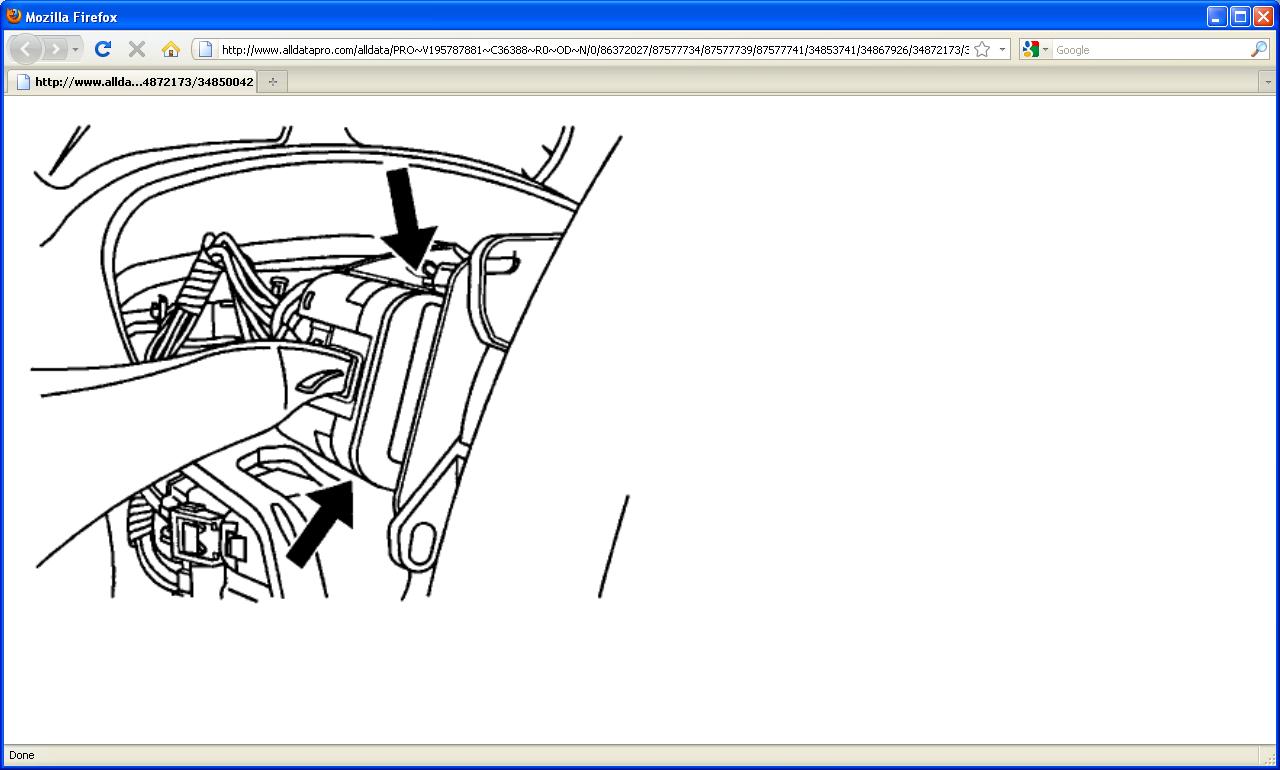1280x770 pixels.
Task: Focus the alldatapro.com address field
Action: [594, 49]
